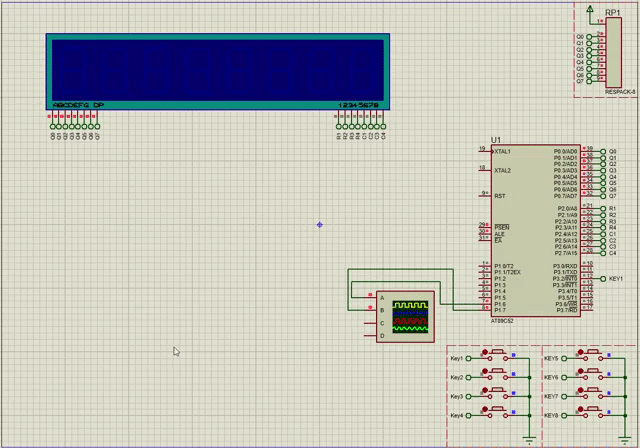
Task: Click the power terminal arrow above RP1
Action: [x=590, y=9]
